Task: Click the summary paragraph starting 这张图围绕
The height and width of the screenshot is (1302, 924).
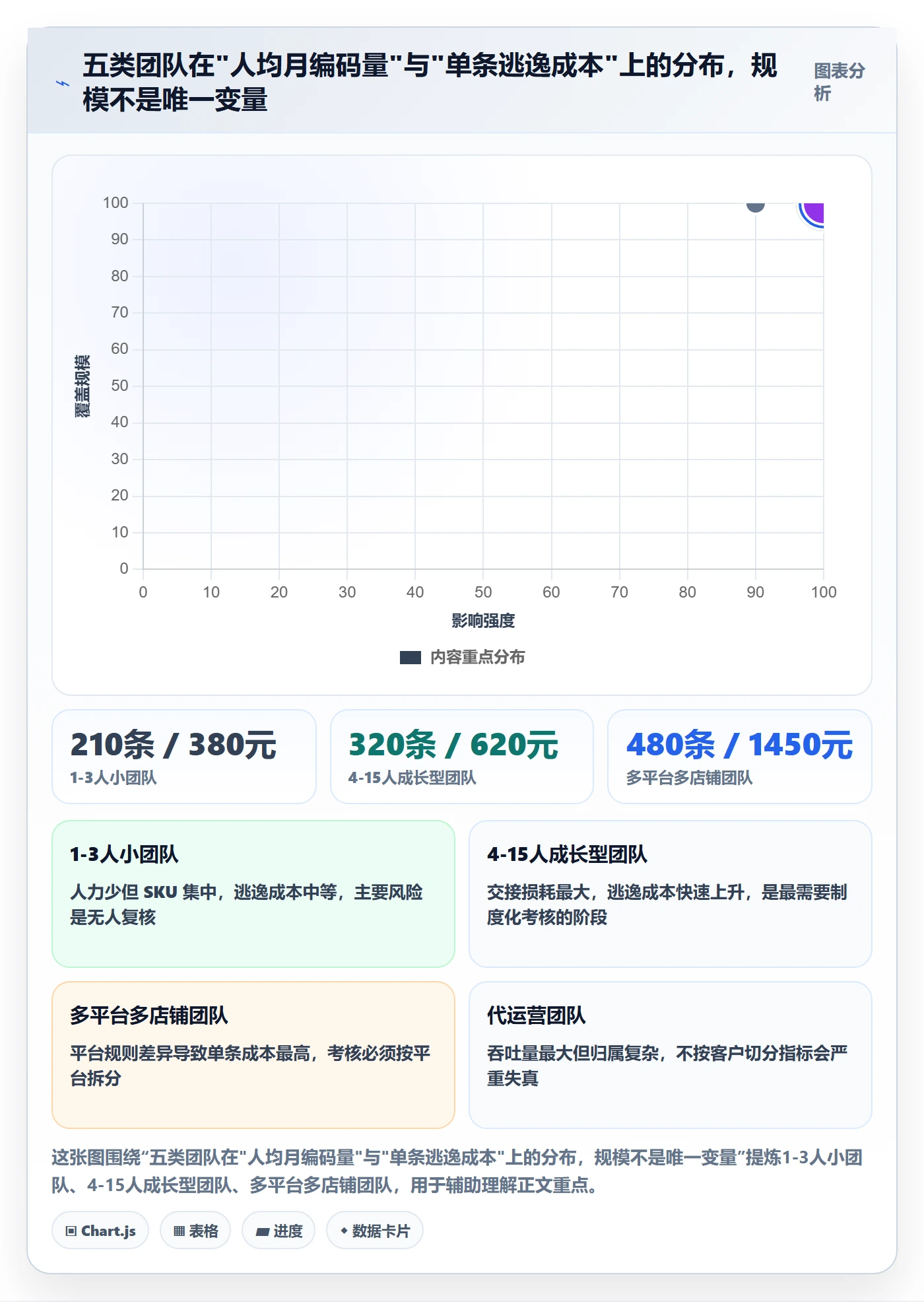Action: 457,1171
